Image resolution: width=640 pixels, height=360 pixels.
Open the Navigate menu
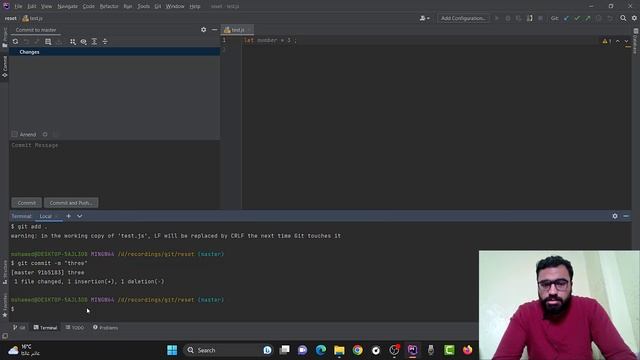(x=67, y=6)
